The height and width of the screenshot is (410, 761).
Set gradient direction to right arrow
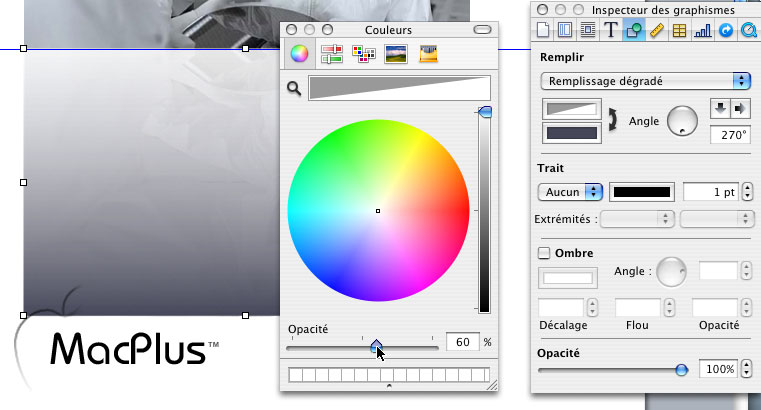pyautogui.click(x=740, y=108)
